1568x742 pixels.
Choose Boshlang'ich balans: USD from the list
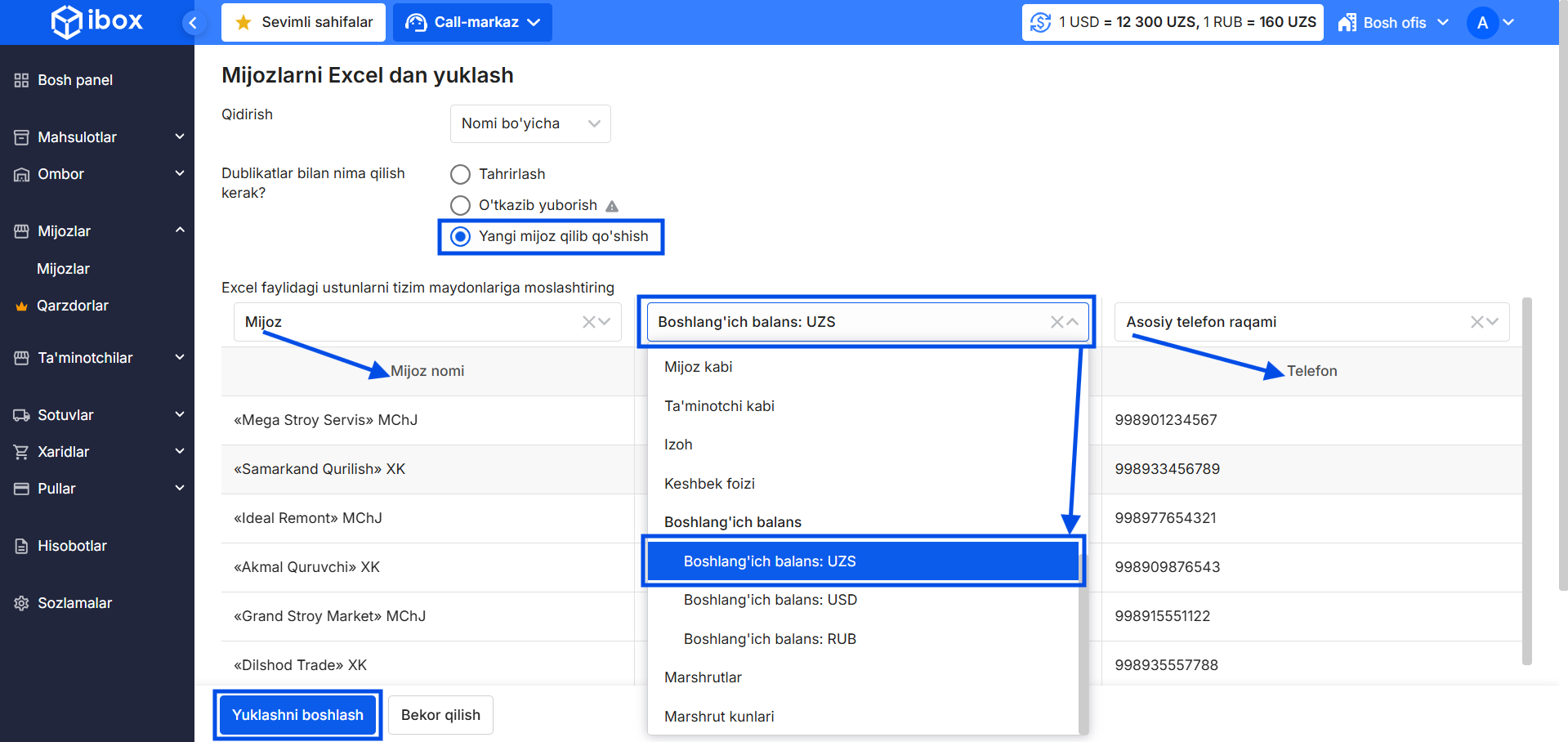click(x=770, y=600)
